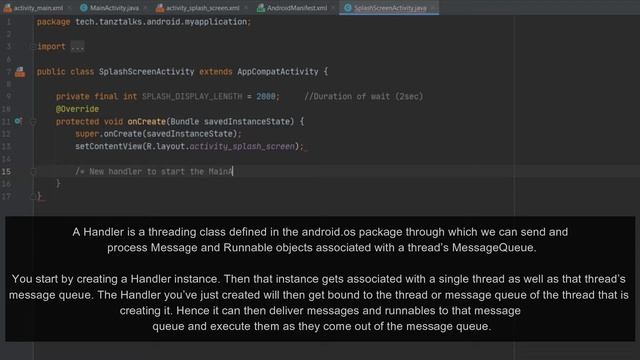This screenshot has height=360, width=640.
Task: Click the super keyword
Action: pyautogui.click(x=87, y=134)
